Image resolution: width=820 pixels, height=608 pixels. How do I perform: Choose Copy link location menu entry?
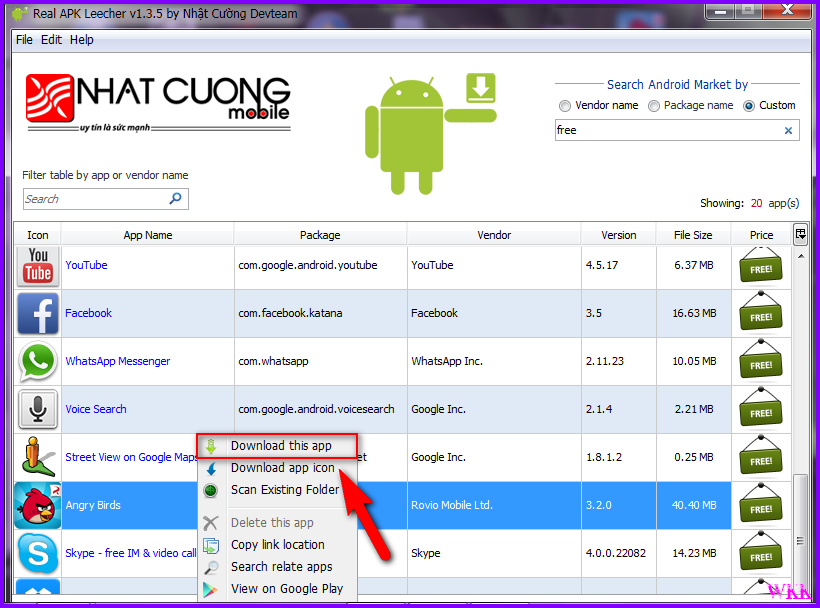coord(277,545)
